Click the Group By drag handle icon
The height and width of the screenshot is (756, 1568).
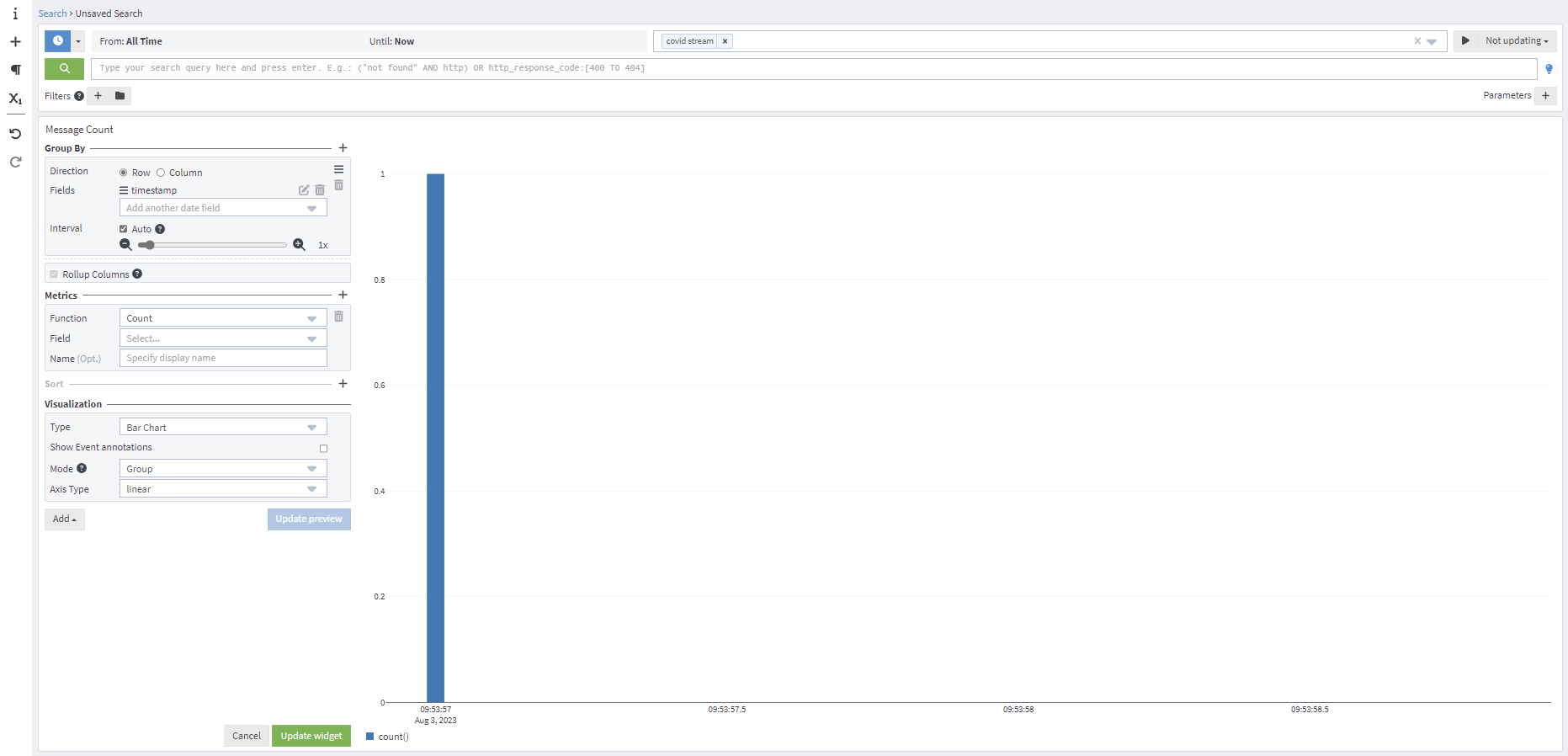click(338, 169)
